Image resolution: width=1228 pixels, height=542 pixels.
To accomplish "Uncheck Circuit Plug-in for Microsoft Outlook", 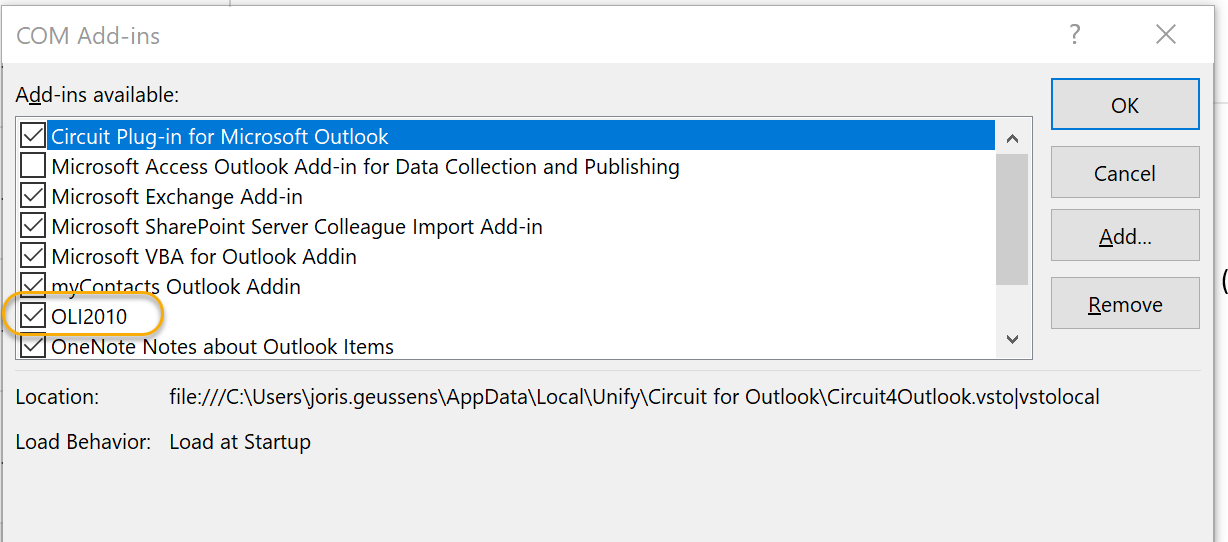I will 33,135.
